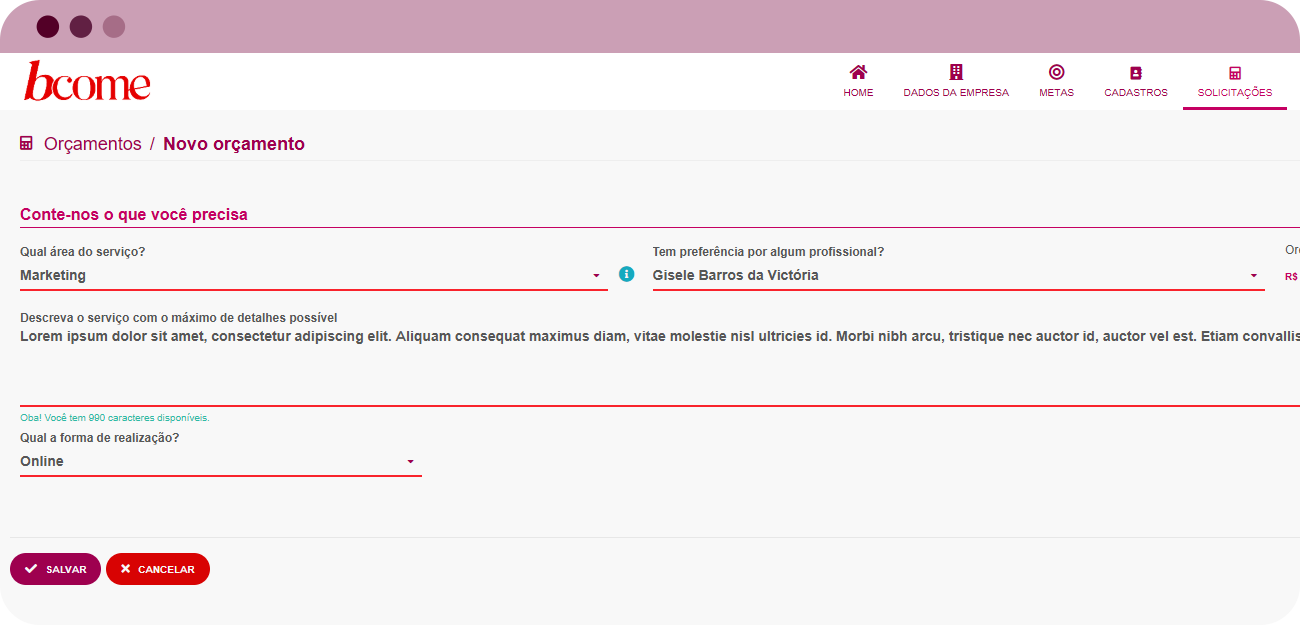Click the middle window control dot
Viewport: 1300px width, 625px height.
pos(81,27)
